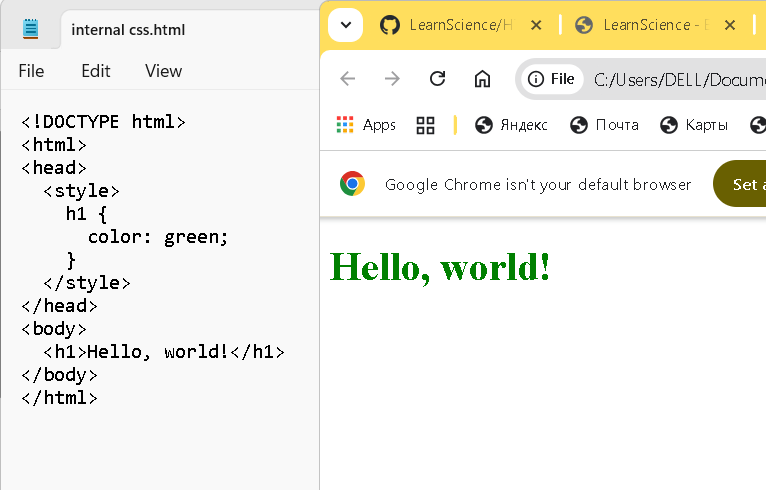Expand the tab search dropdown
Screen dimensions: 766x490
tap(345, 25)
